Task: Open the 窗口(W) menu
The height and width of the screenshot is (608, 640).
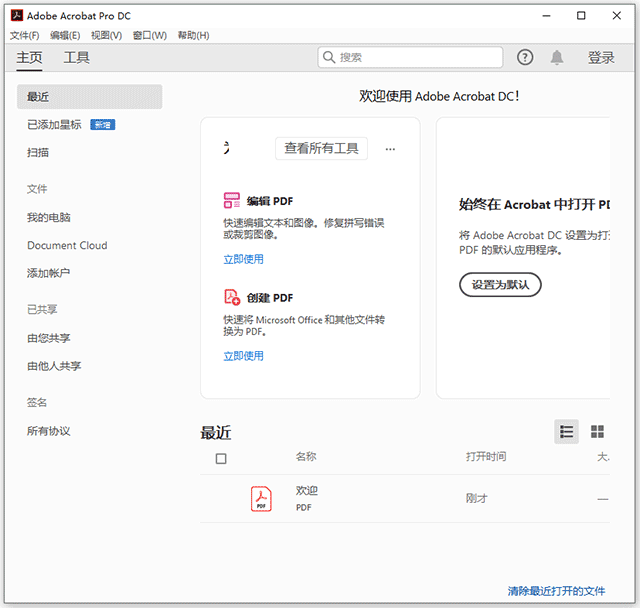Action: tap(150, 36)
